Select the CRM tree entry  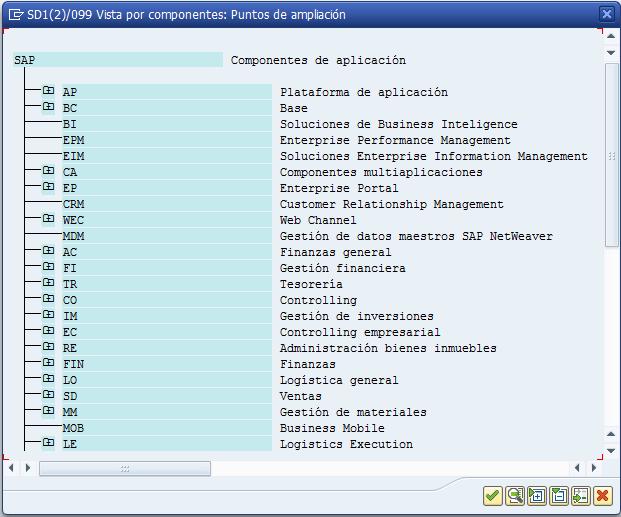click(x=167, y=204)
